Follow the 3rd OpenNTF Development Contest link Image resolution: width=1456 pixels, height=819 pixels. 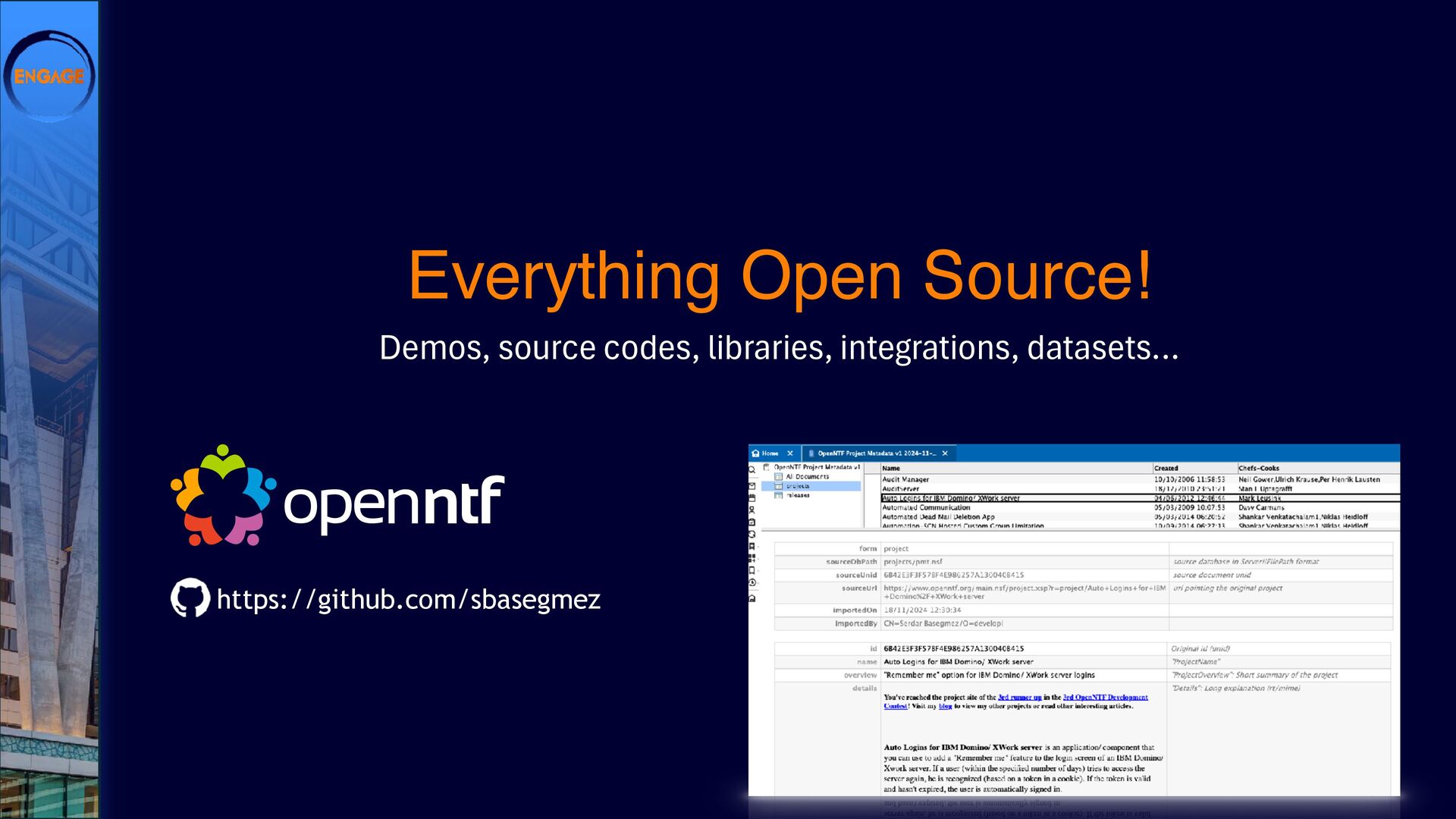tap(1105, 697)
